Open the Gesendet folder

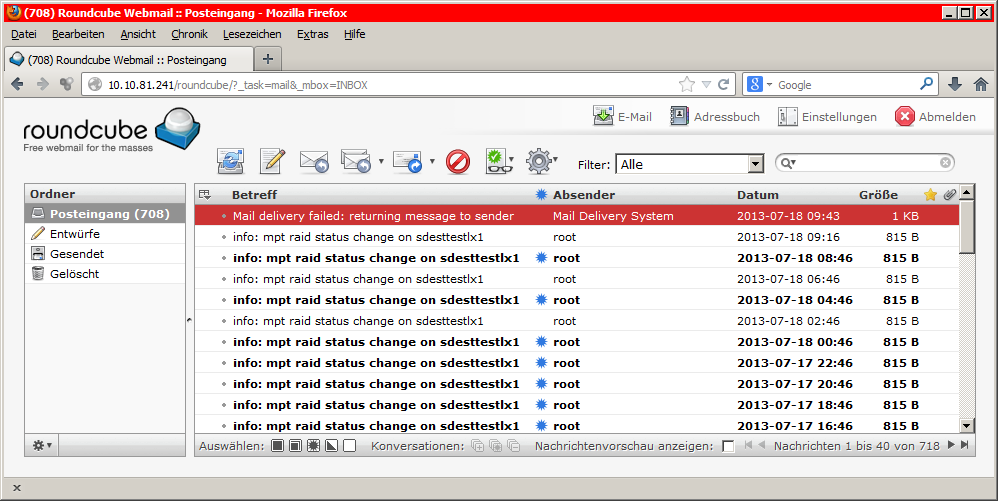(77, 254)
